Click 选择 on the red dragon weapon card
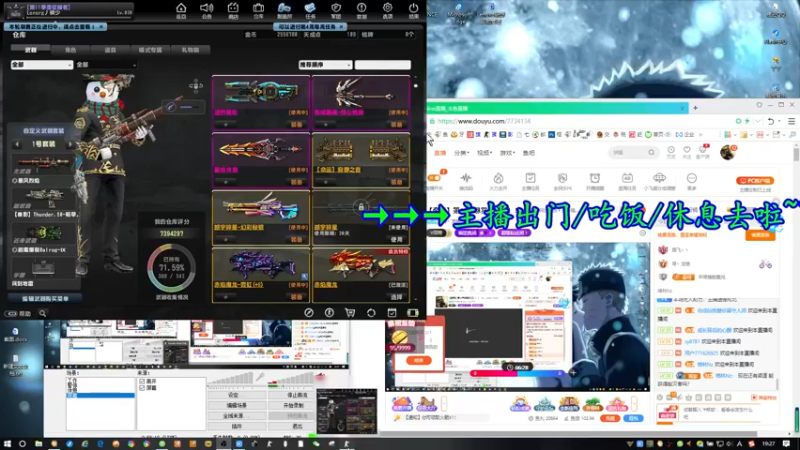Screen dimensions: 800x450 coord(396,297)
